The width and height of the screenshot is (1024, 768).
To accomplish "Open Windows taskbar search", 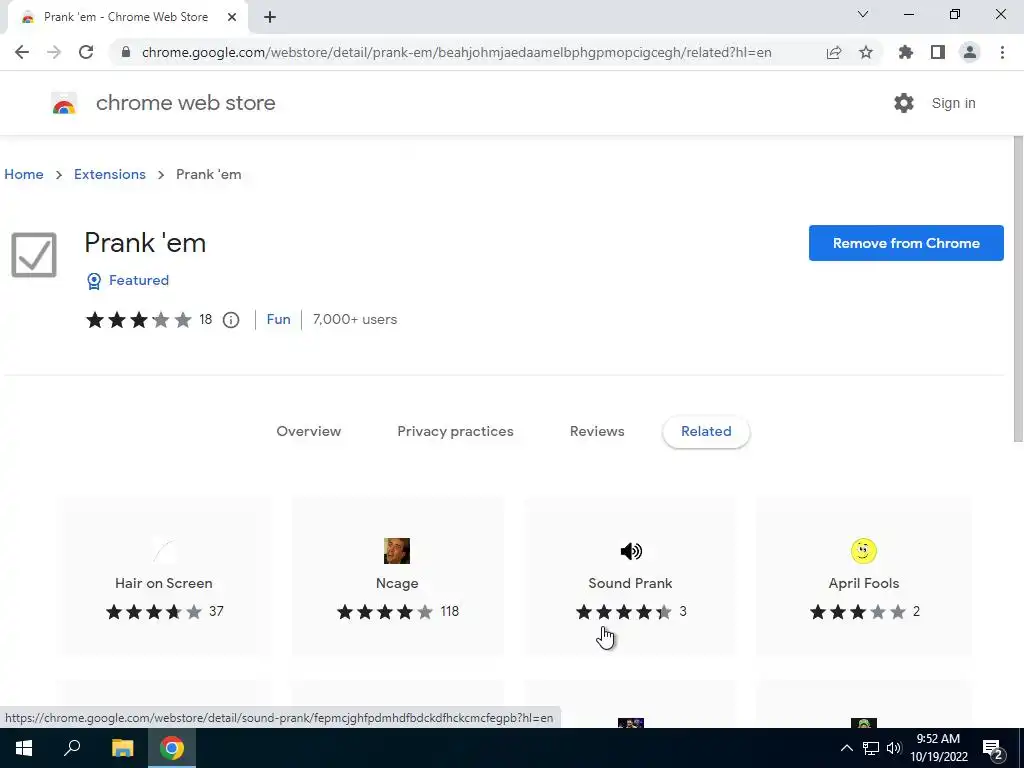I will point(72,748).
